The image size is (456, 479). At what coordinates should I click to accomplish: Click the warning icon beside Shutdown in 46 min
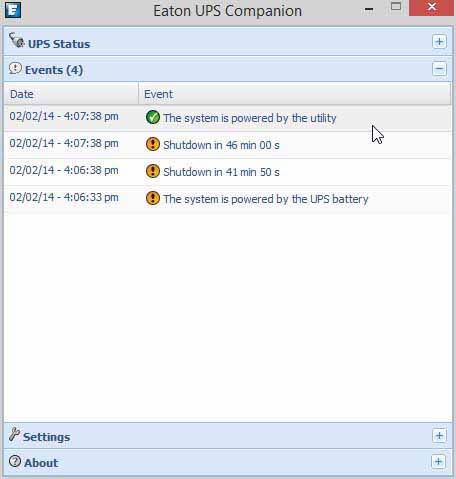[153, 144]
